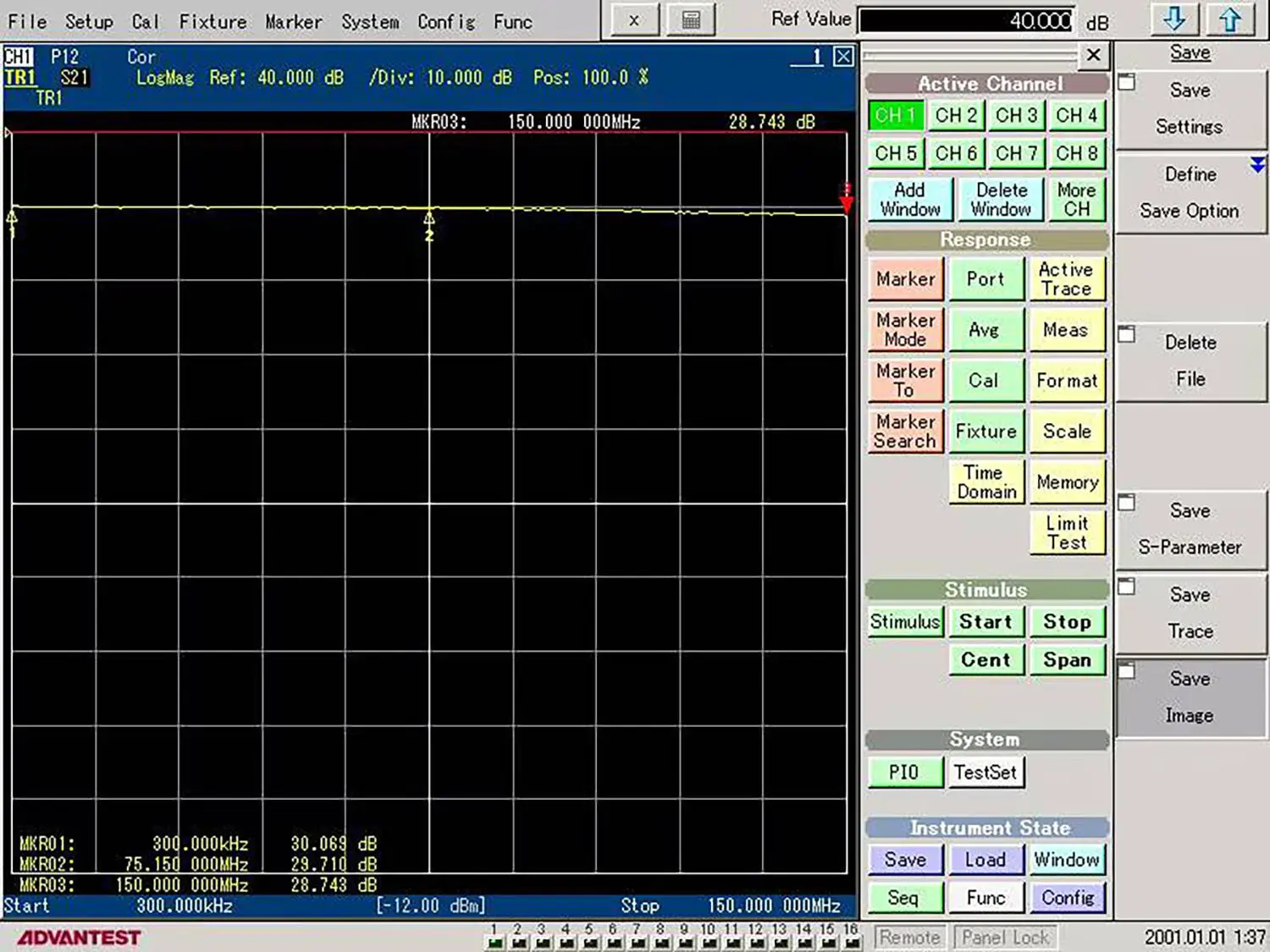Click the More CH button
The image size is (1270, 952).
point(1077,200)
